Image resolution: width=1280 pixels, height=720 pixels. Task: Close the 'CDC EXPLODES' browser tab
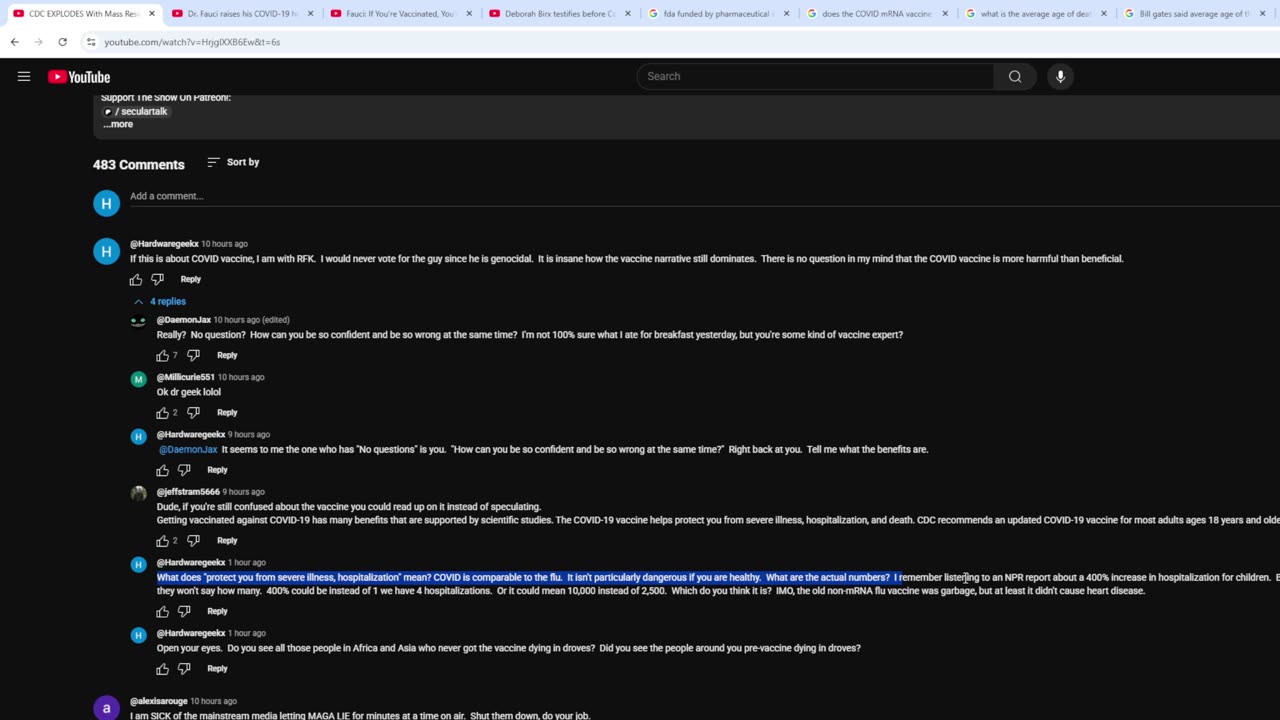(x=152, y=14)
